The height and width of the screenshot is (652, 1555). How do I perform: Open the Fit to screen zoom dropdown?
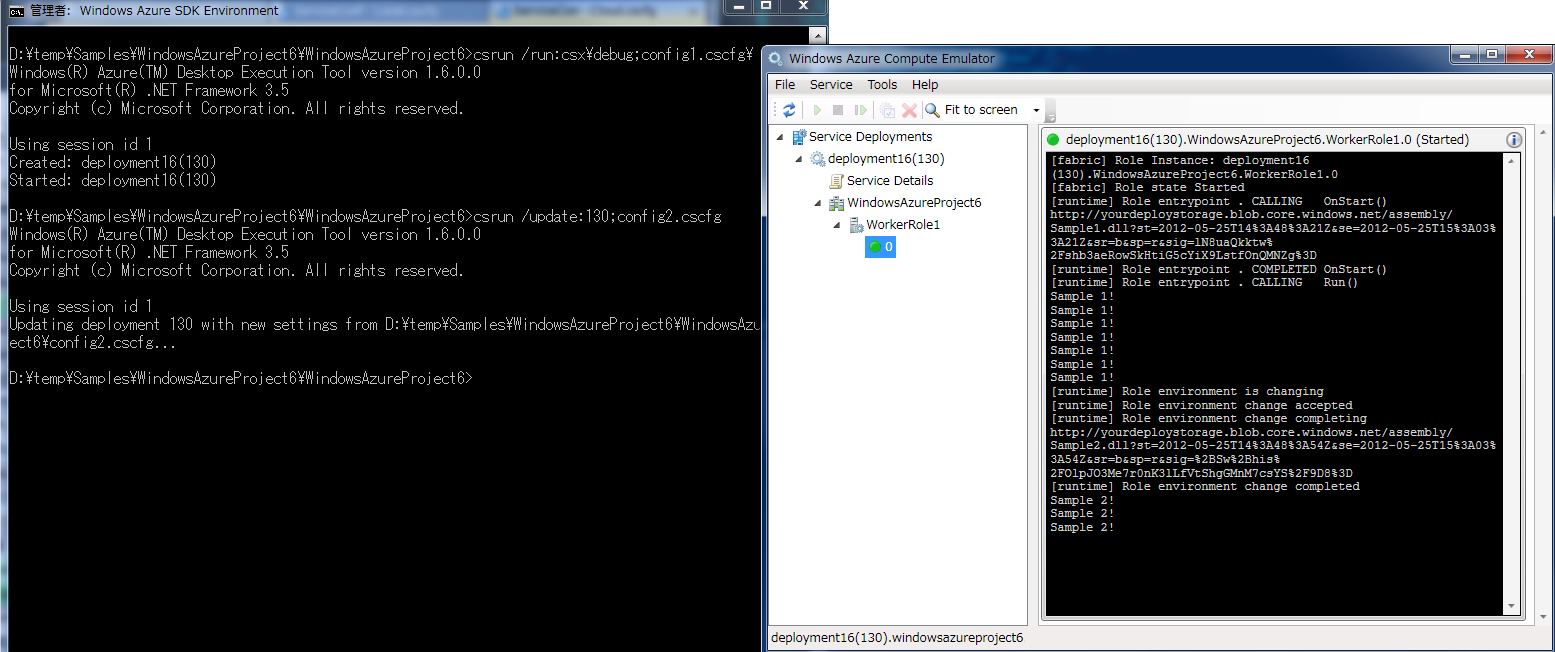click(x=1036, y=110)
